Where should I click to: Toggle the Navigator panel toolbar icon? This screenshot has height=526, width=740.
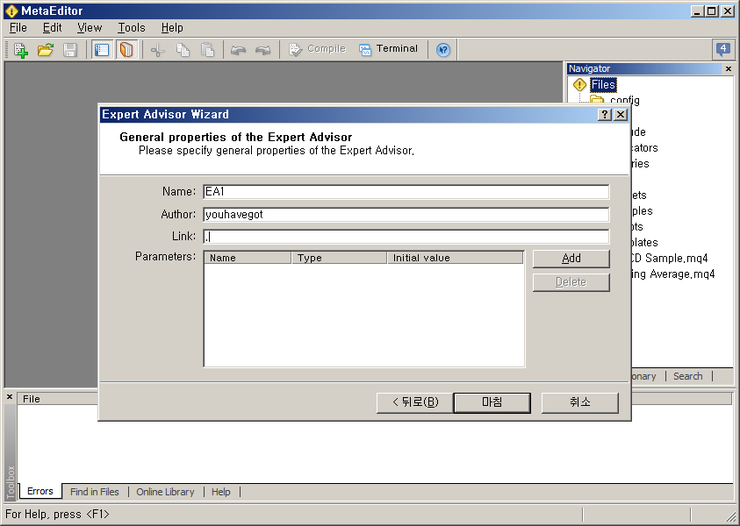pos(102,50)
